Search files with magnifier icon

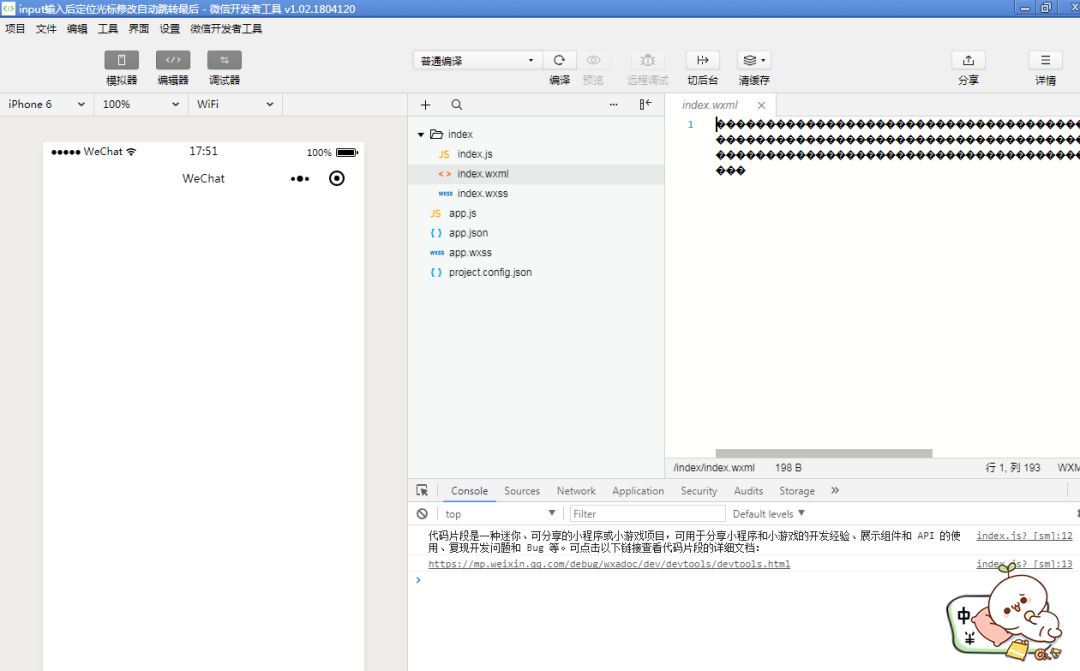pyautogui.click(x=457, y=105)
